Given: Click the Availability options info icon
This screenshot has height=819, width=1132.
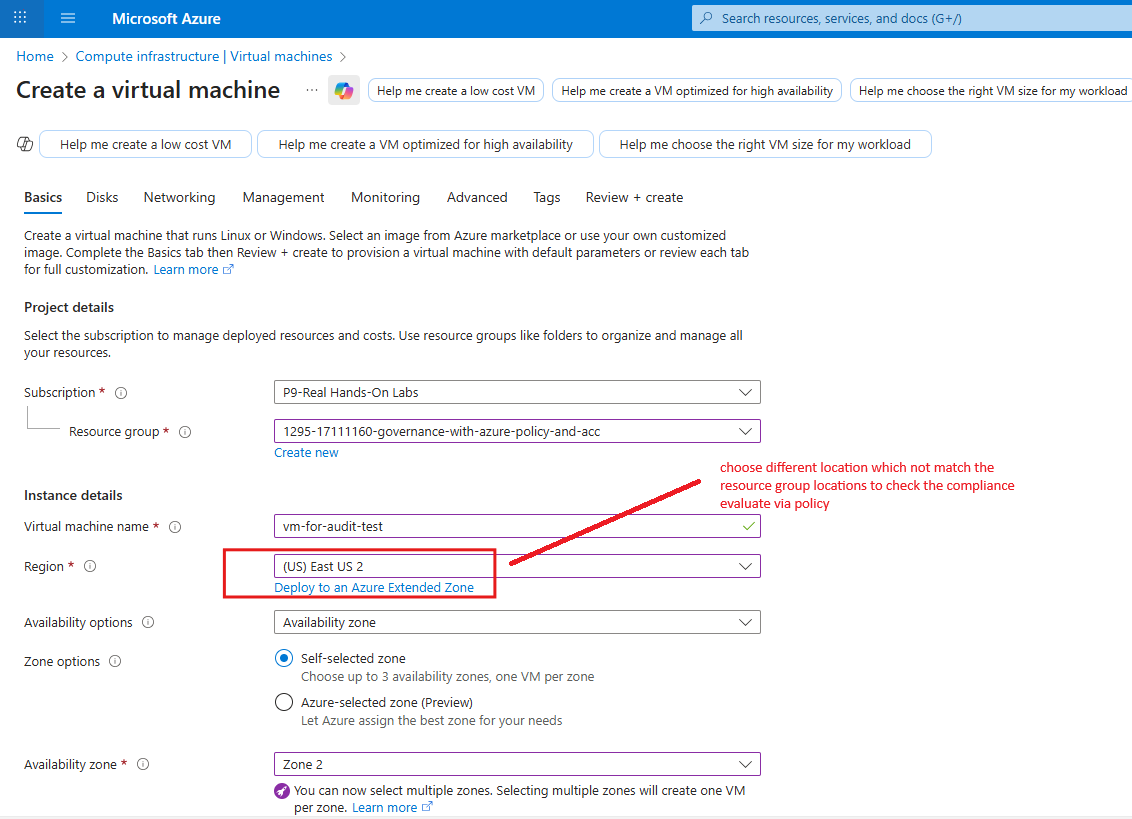Looking at the screenshot, I should [x=148, y=622].
